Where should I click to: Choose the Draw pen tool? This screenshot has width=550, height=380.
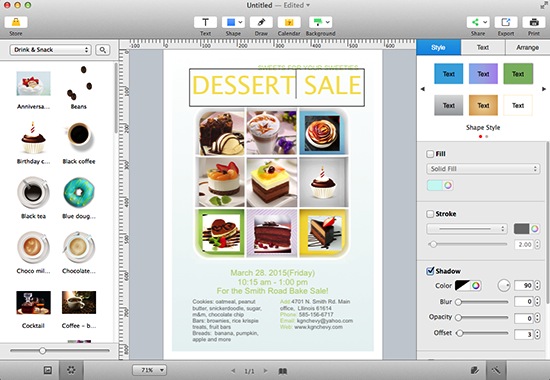tap(261, 22)
